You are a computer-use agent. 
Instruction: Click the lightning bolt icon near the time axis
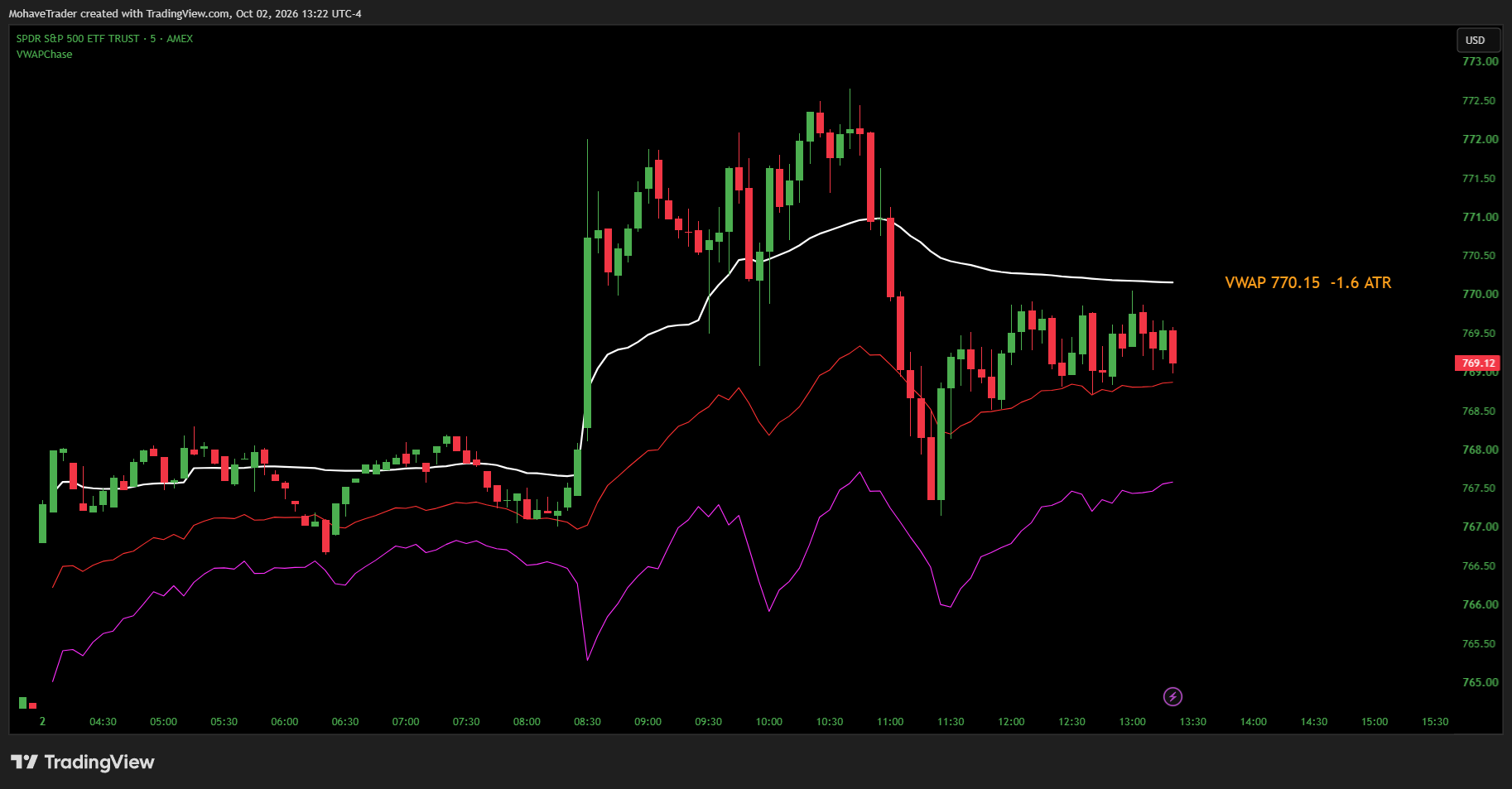click(x=1173, y=696)
